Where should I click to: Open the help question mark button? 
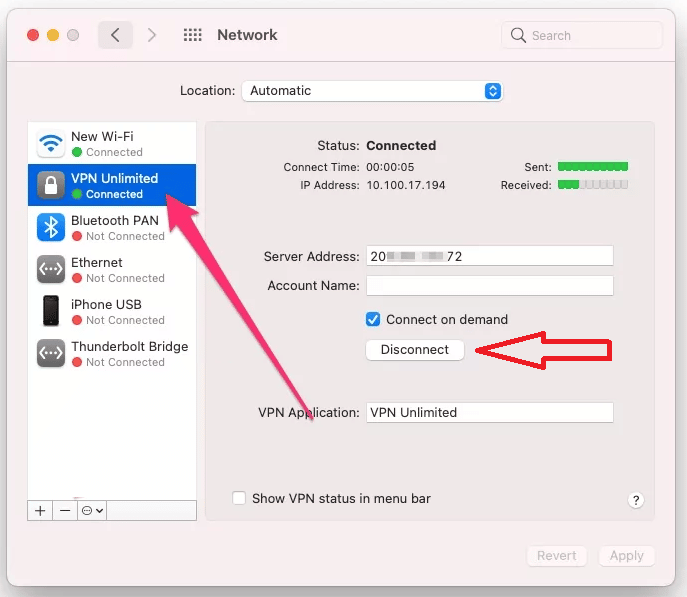[636, 500]
